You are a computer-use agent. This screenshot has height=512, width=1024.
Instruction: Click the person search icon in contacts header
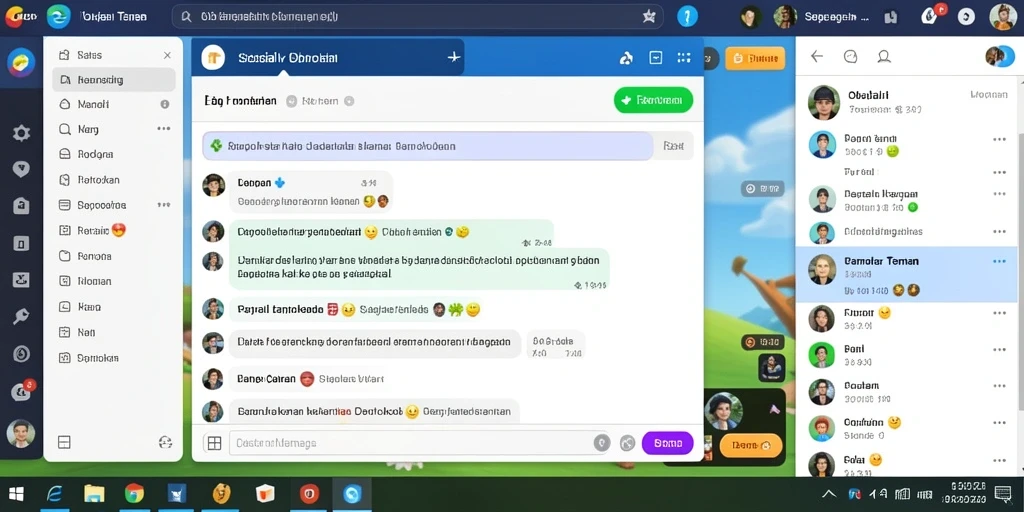tap(884, 56)
